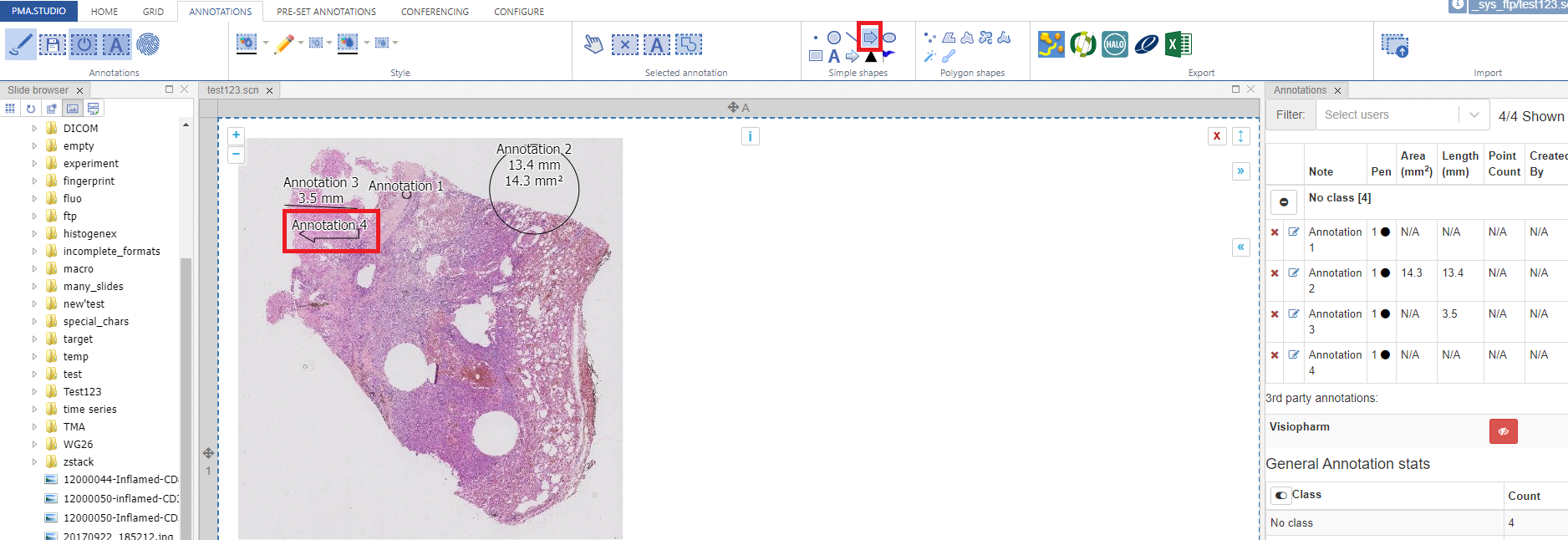Select the circle shape tool

click(x=833, y=38)
